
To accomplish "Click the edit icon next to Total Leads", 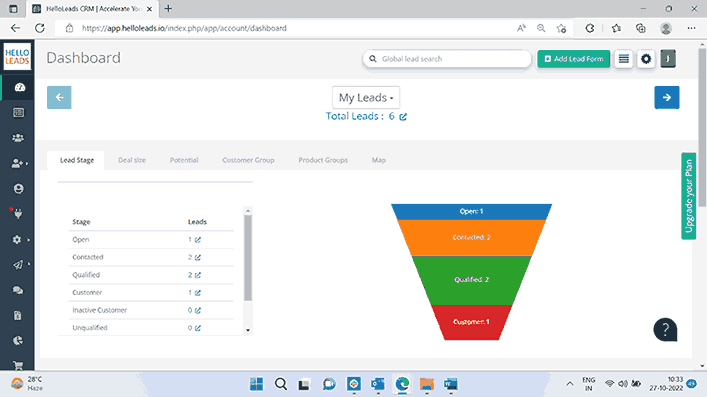I will [403, 117].
